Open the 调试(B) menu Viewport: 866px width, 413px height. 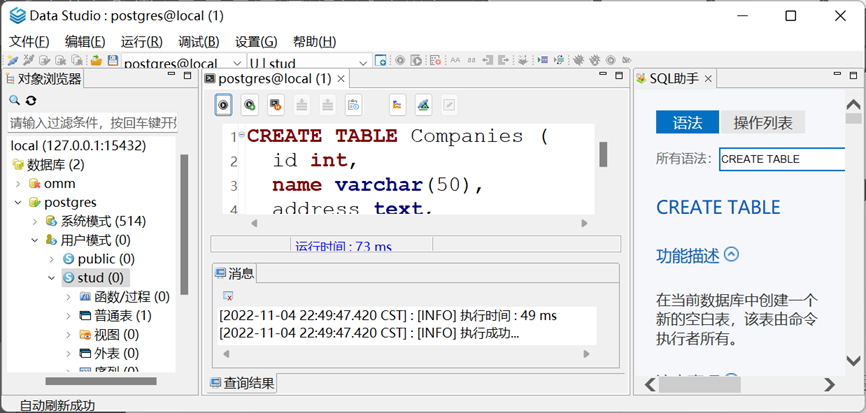[x=199, y=41]
